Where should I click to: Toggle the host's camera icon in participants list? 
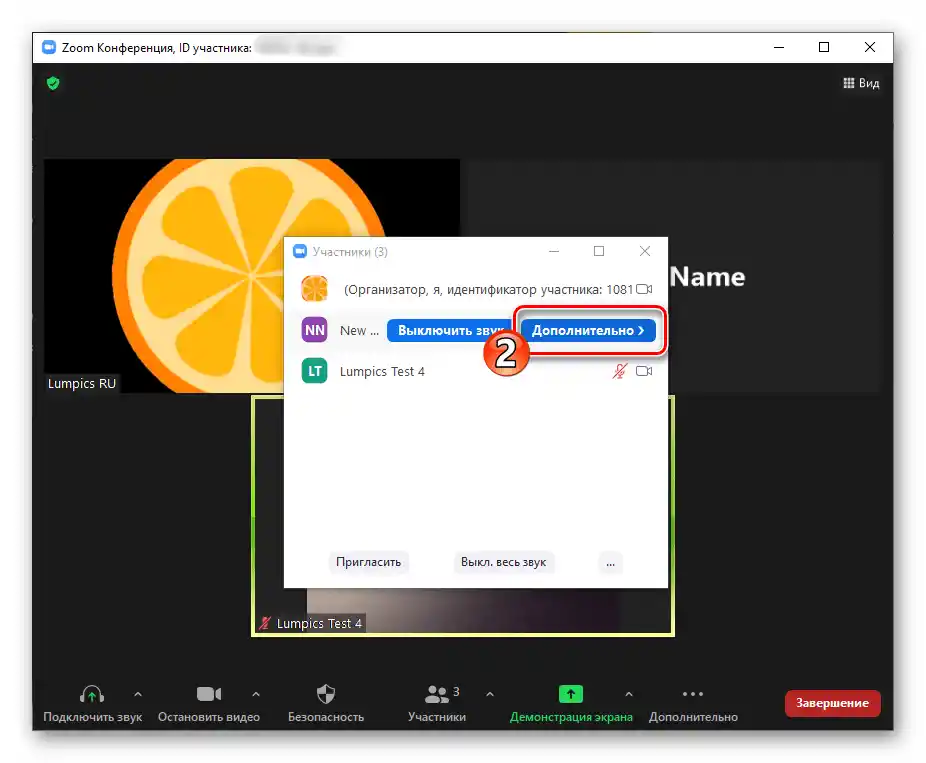click(644, 288)
